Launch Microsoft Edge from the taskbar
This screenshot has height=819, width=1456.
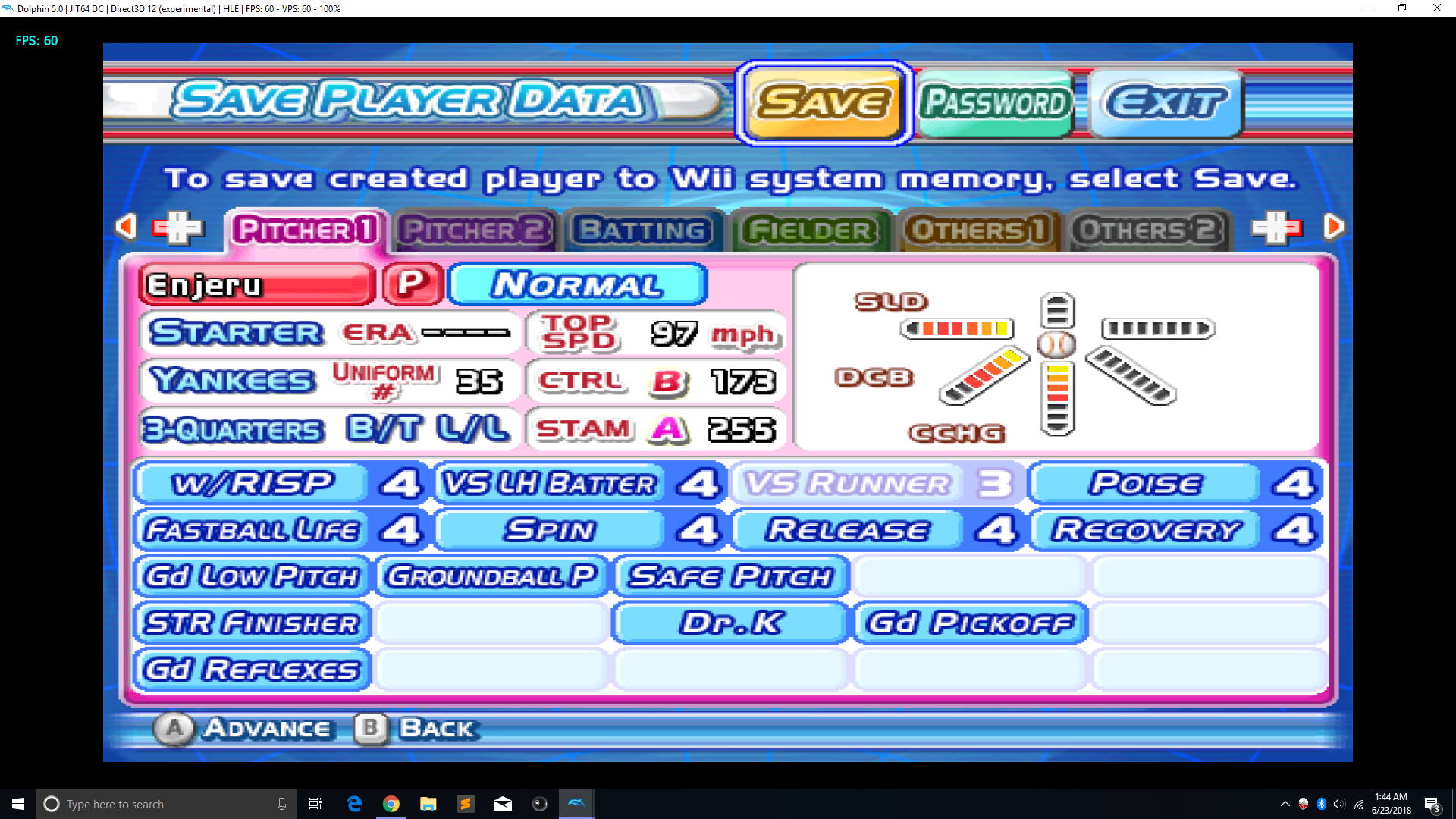point(353,804)
